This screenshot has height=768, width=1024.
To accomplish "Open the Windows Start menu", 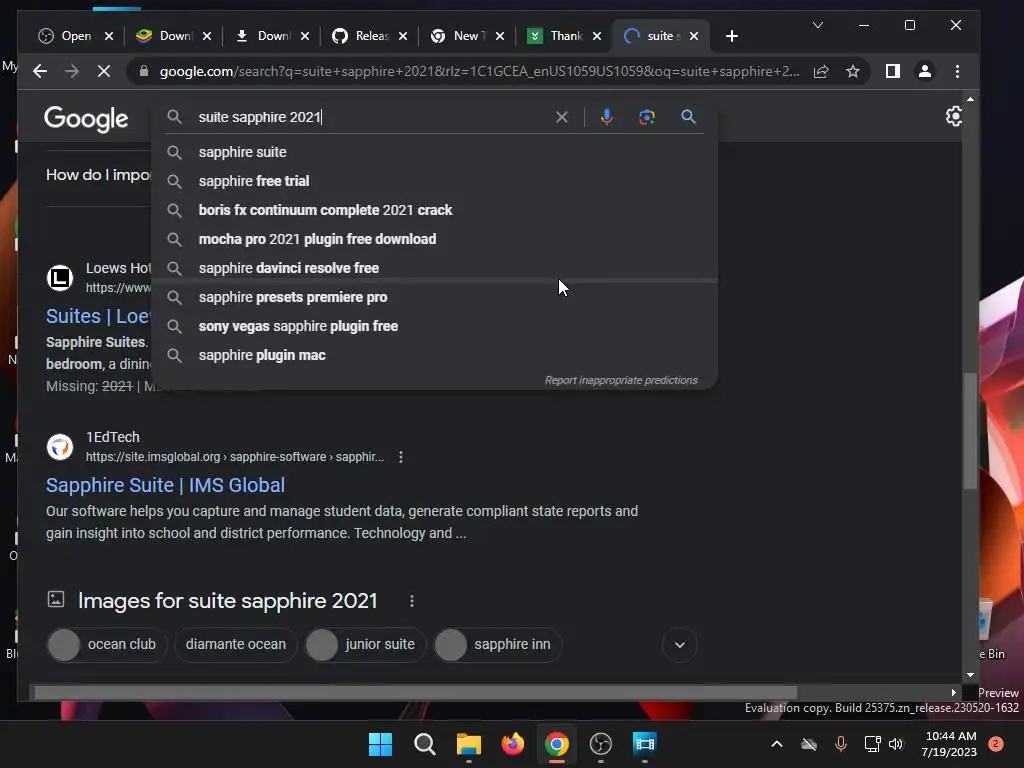I will click(x=380, y=744).
